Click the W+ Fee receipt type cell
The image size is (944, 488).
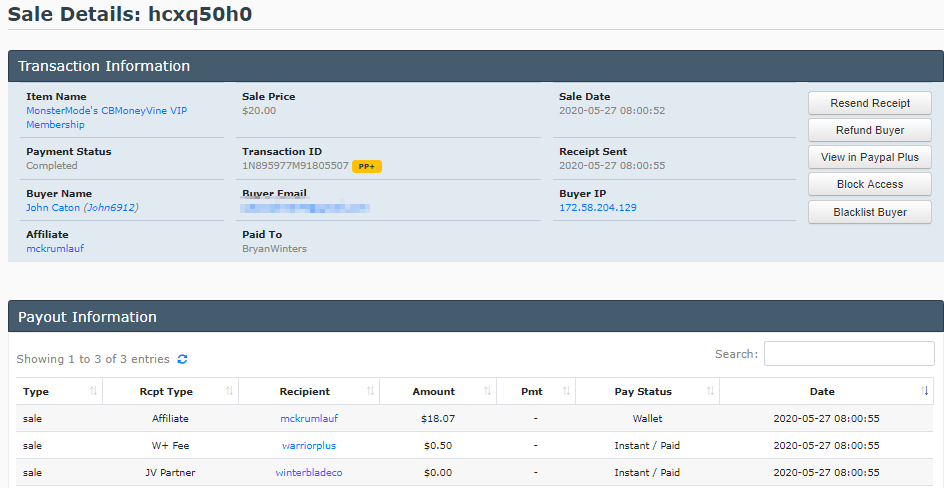(x=170, y=446)
